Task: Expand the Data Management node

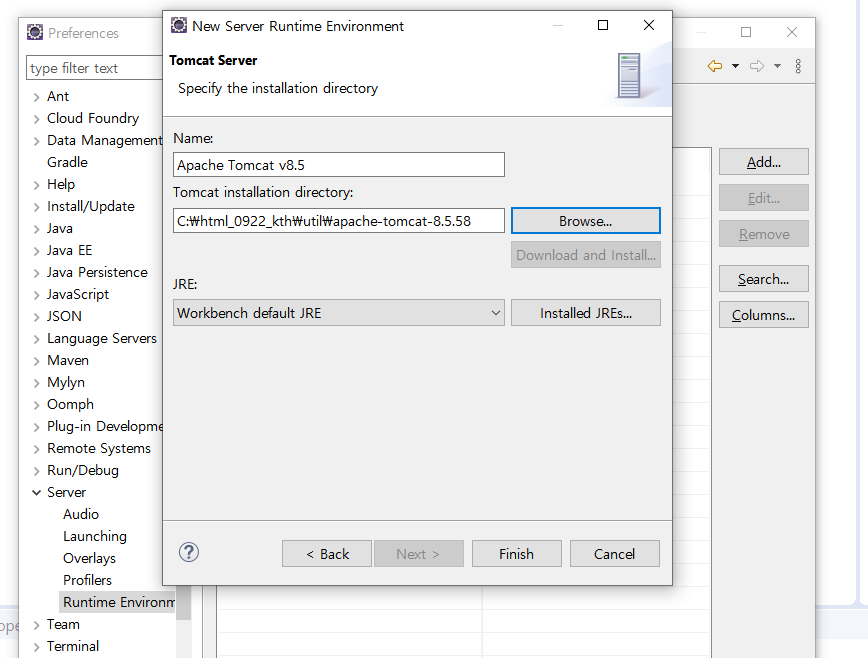Action: click(x=37, y=141)
